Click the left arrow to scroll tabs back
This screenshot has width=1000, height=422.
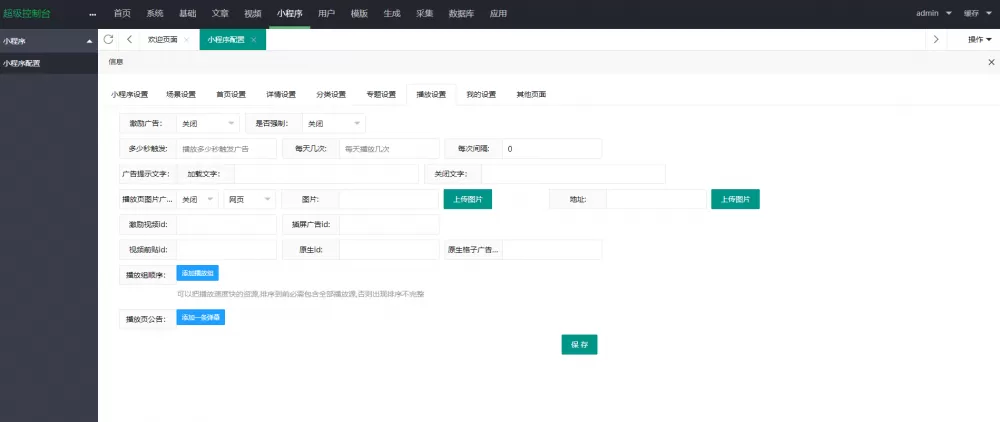click(130, 39)
